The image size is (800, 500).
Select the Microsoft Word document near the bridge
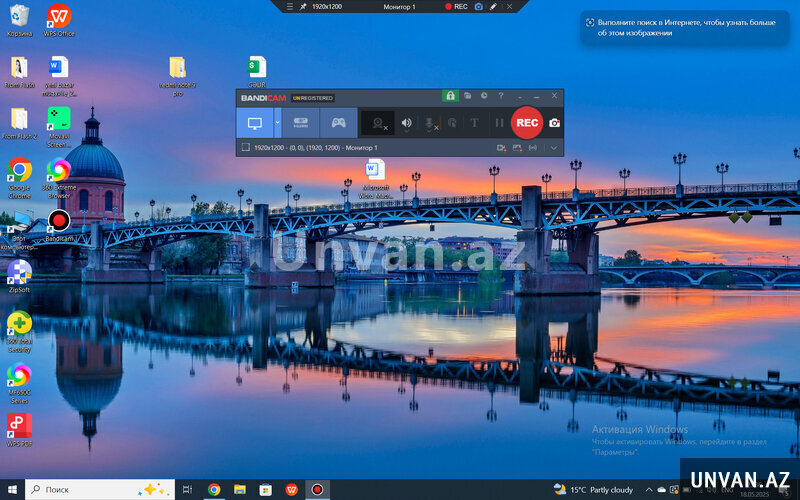pyautogui.click(x=376, y=179)
